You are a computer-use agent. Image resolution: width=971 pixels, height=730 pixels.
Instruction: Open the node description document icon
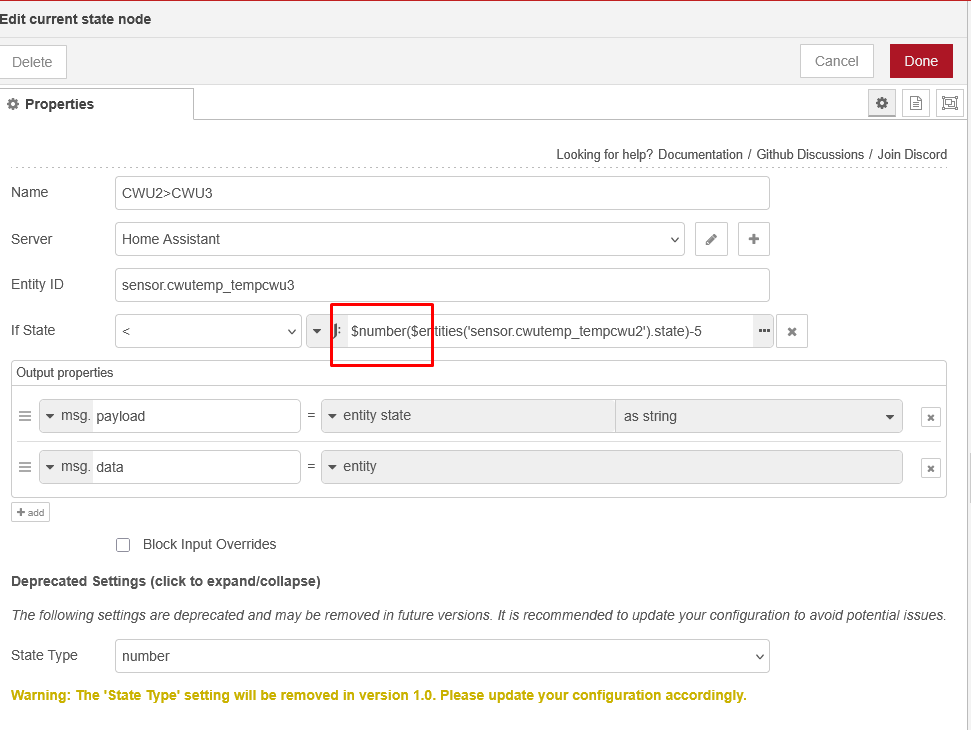915,103
